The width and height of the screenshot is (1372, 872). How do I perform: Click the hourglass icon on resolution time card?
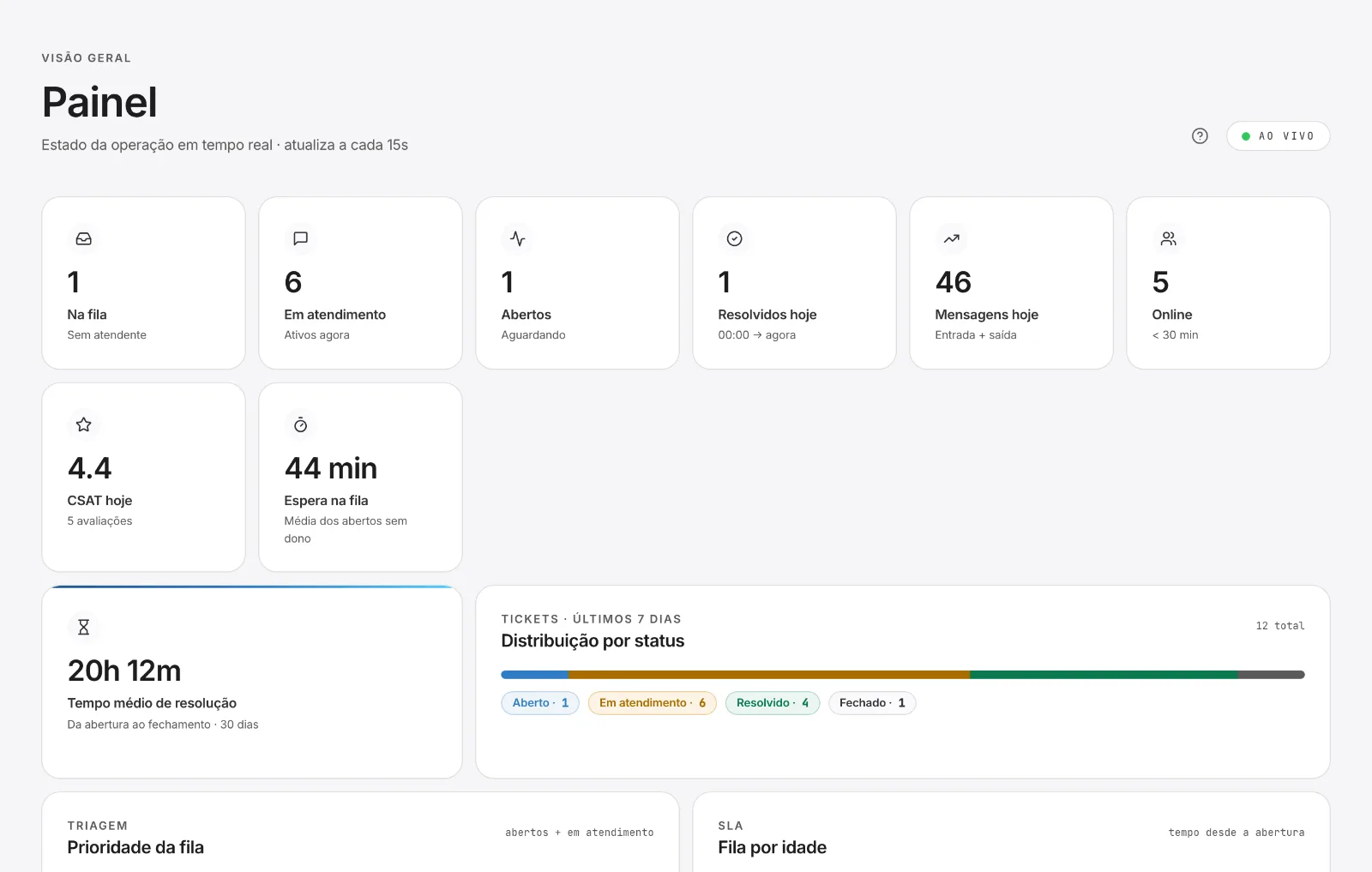point(83,627)
